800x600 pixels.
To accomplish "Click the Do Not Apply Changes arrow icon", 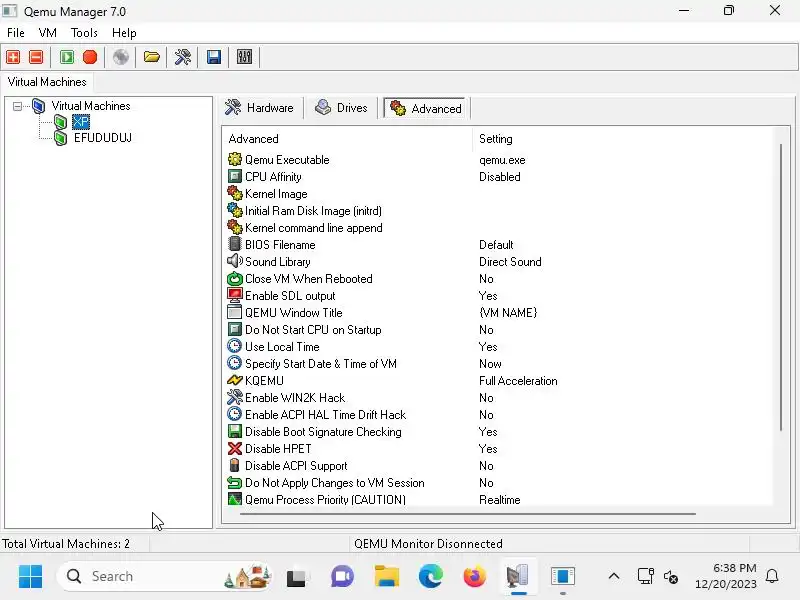I will (x=235, y=483).
